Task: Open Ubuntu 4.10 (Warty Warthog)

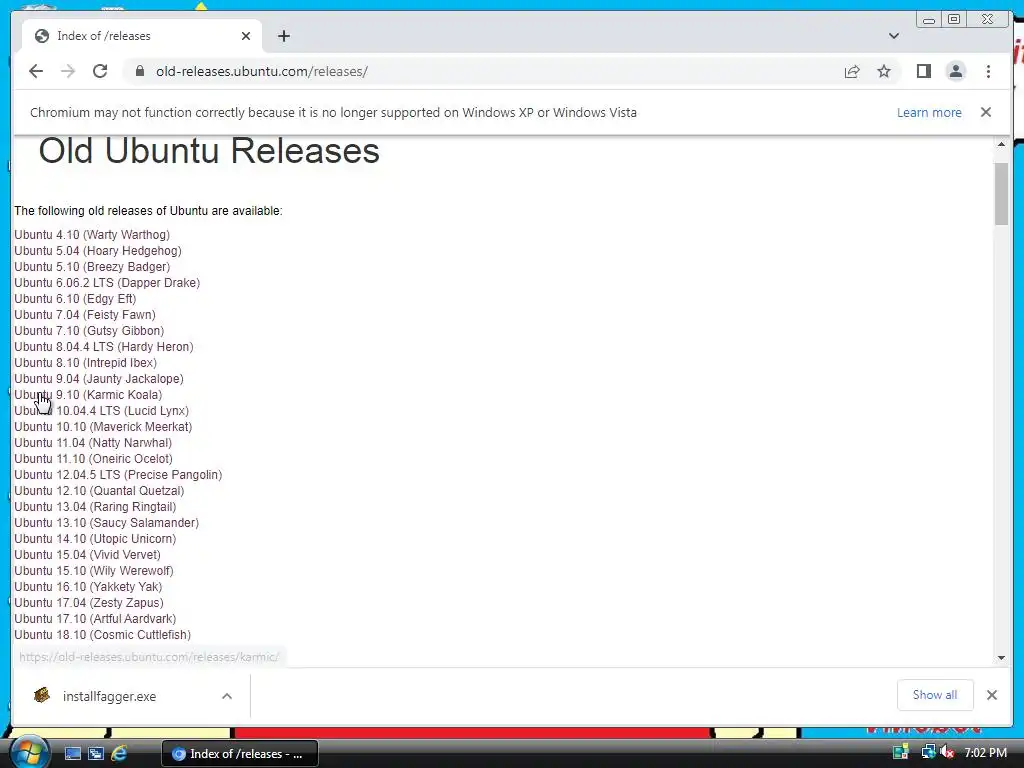Action: (x=92, y=234)
